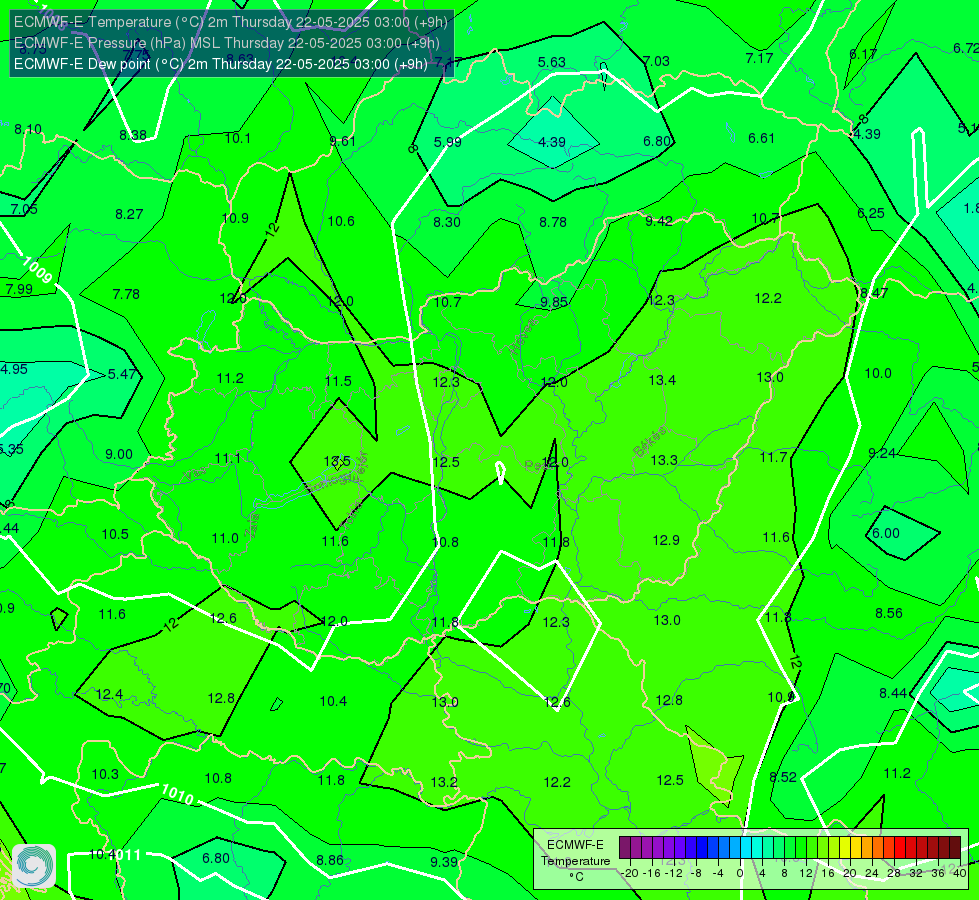The width and height of the screenshot is (979, 900).
Task: Click the 1010 isobar label
Action: [x=177, y=794]
